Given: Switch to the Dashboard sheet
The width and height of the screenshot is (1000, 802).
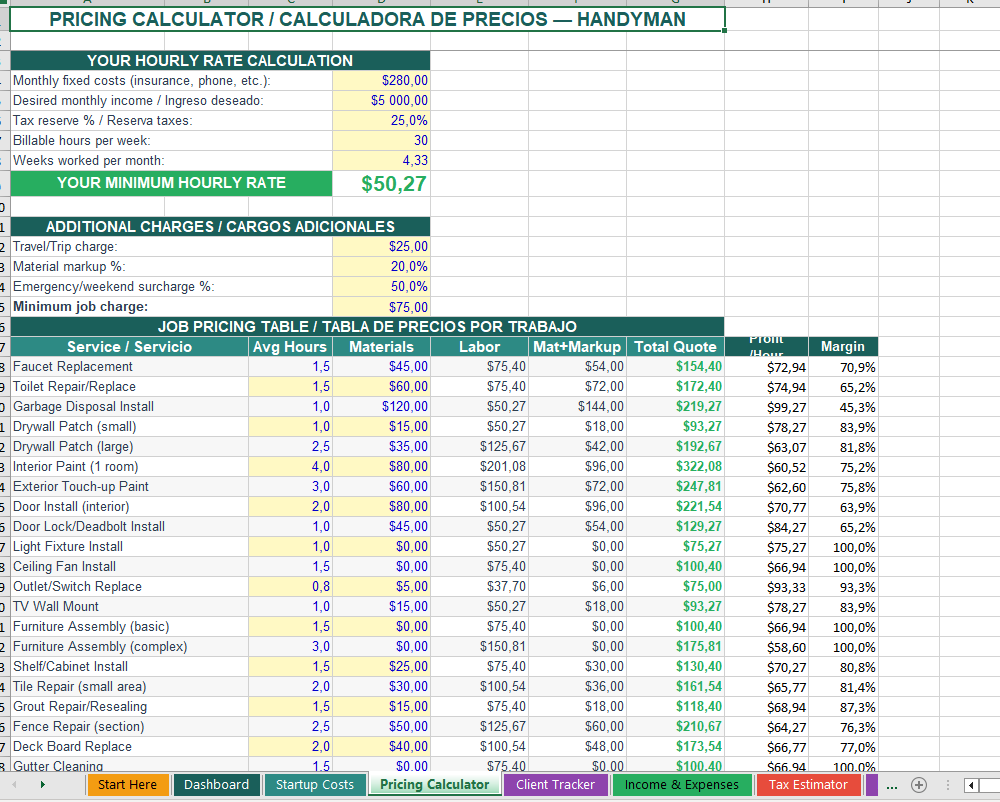Looking at the screenshot, I should click(x=216, y=786).
